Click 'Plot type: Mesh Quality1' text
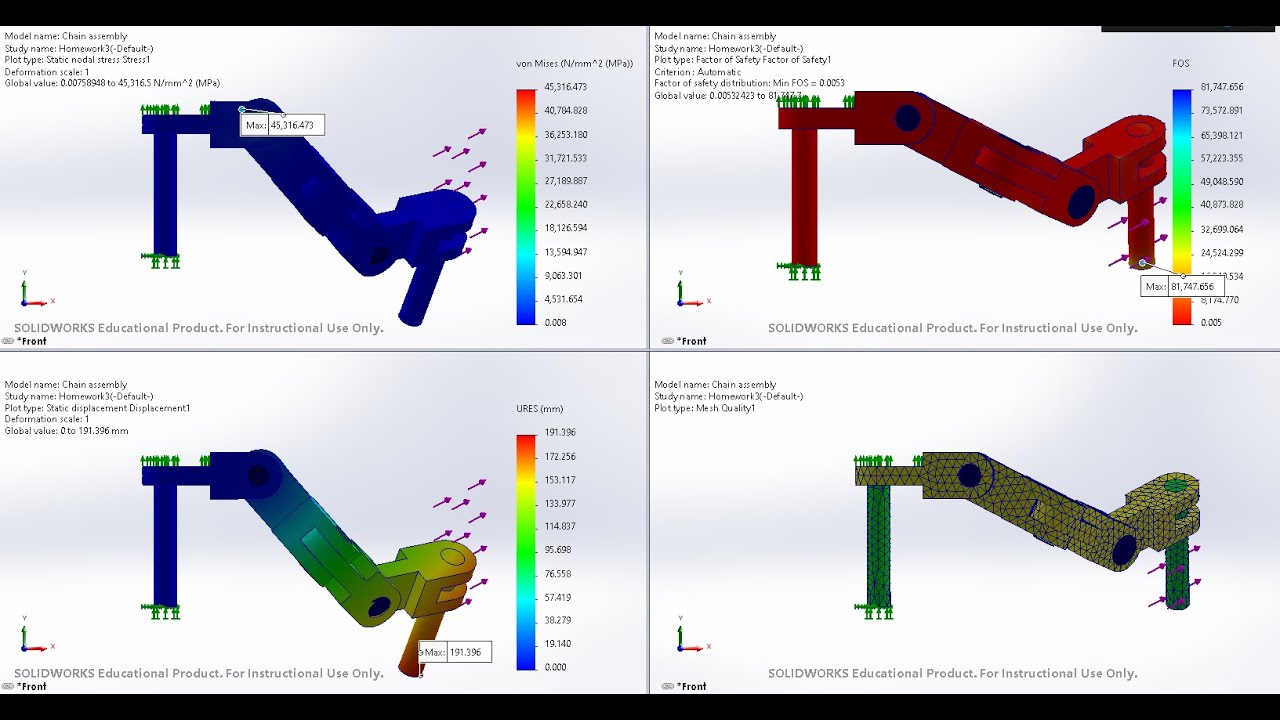The image size is (1280, 720). click(704, 408)
